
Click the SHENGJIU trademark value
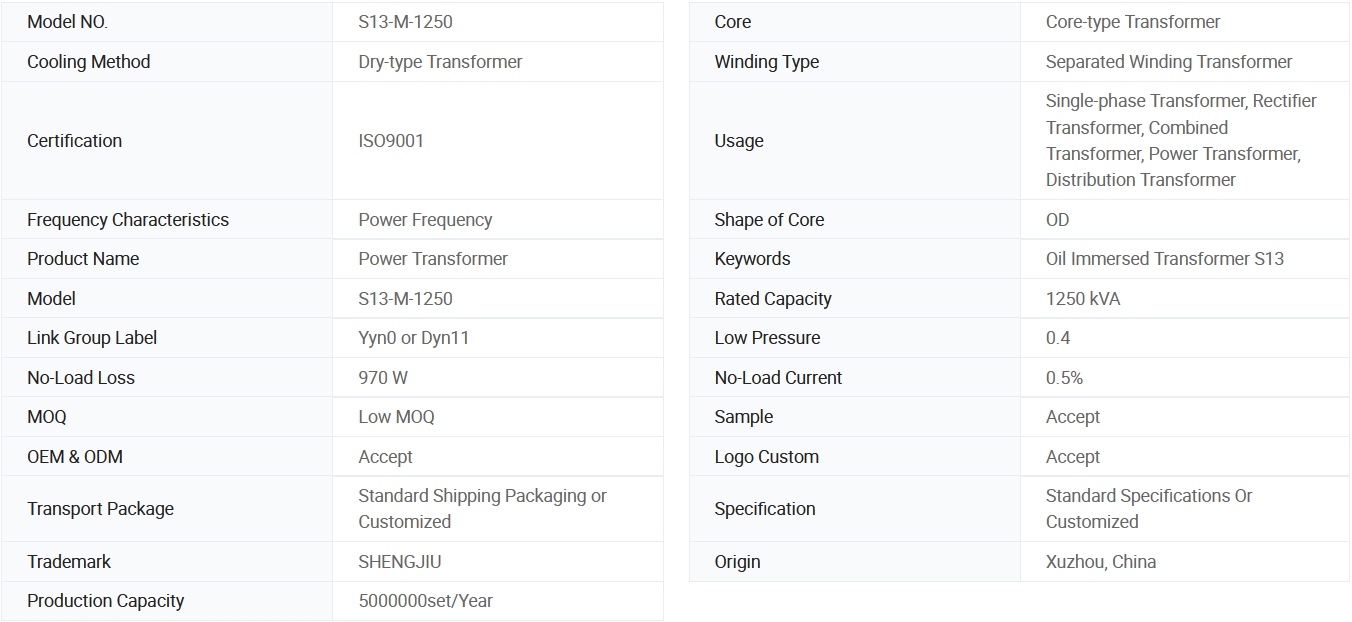[x=399, y=562]
